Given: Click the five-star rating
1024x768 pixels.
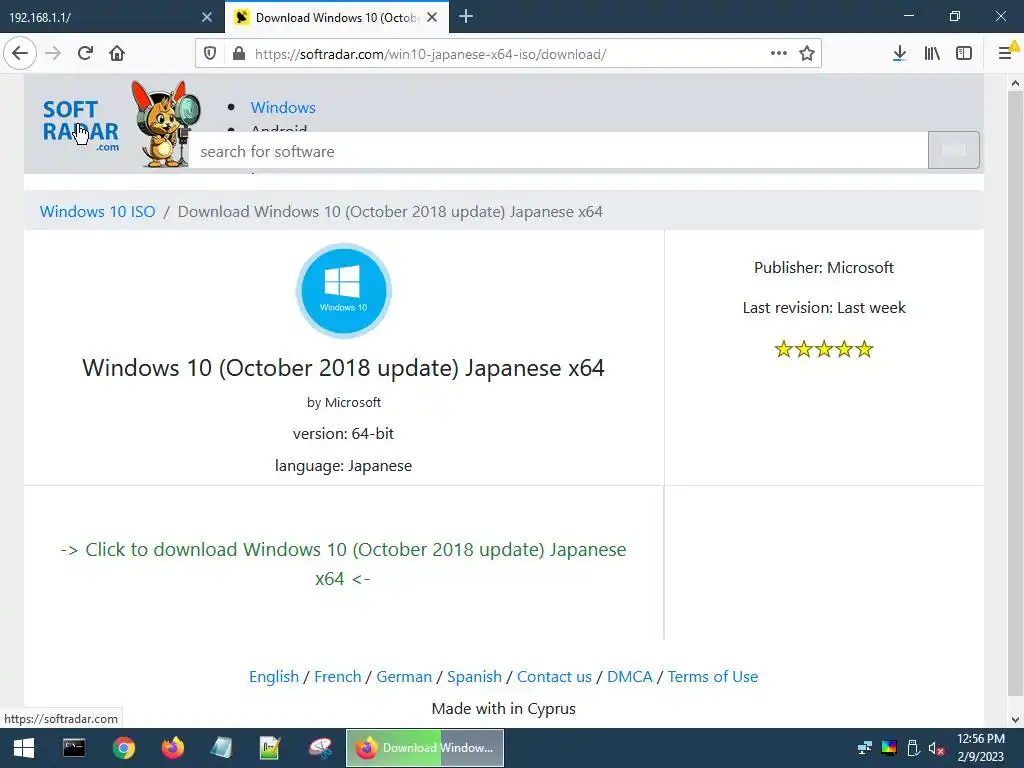Looking at the screenshot, I should click(x=824, y=349).
